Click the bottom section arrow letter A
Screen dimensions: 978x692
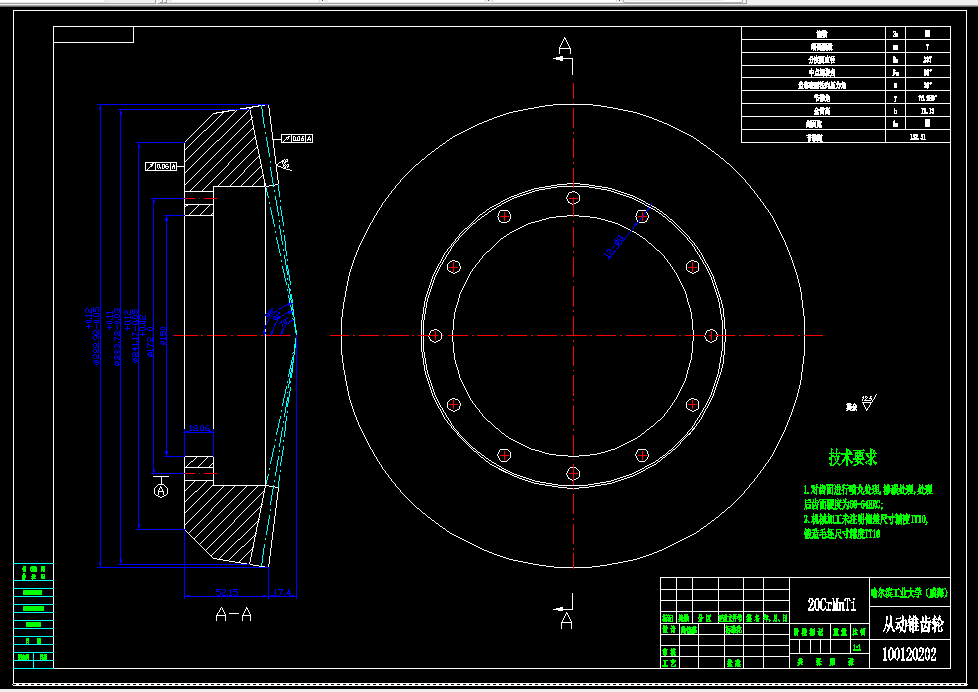[x=566, y=621]
